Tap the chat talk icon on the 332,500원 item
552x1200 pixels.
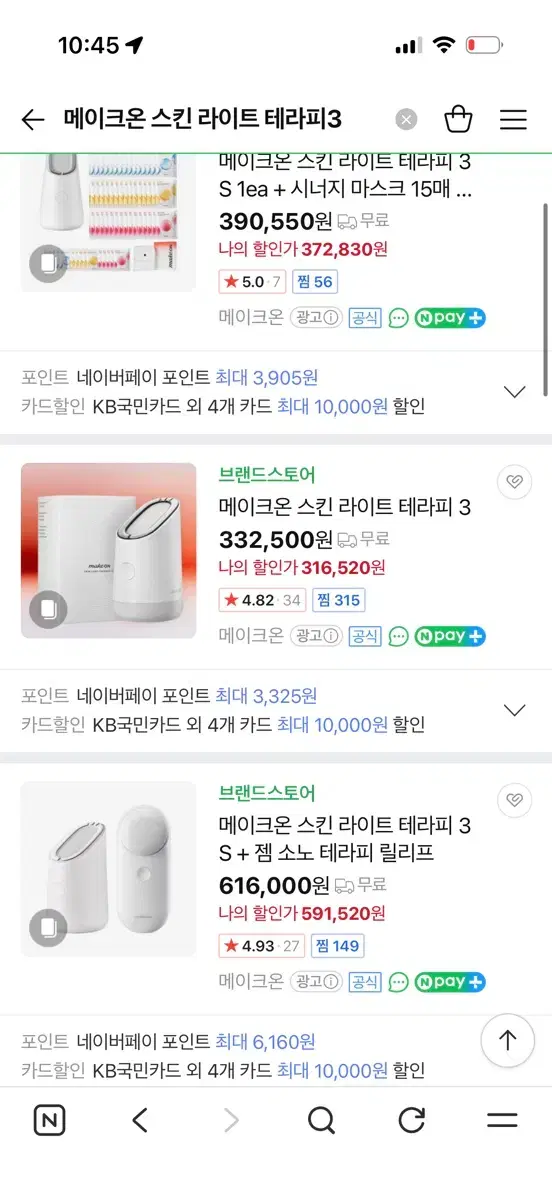pos(399,636)
